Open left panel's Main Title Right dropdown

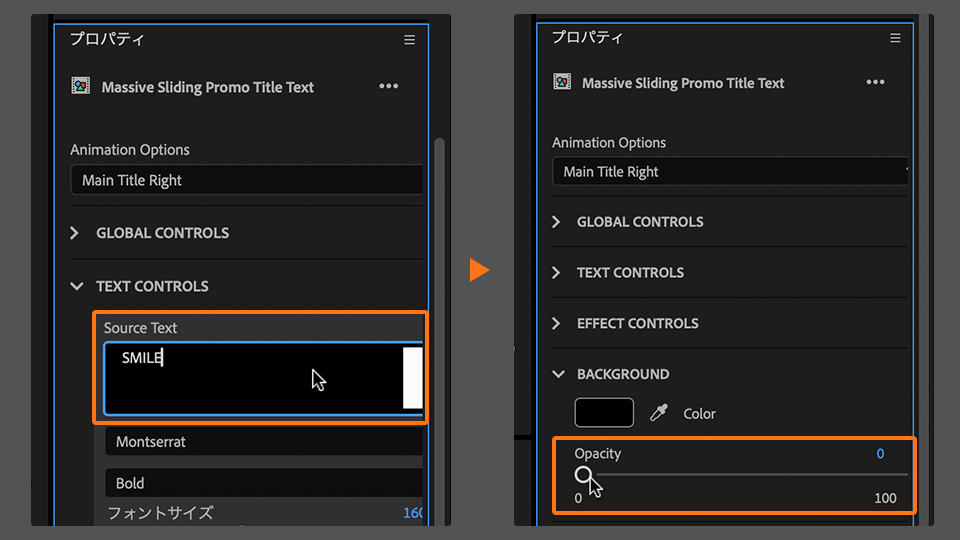pos(246,180)
